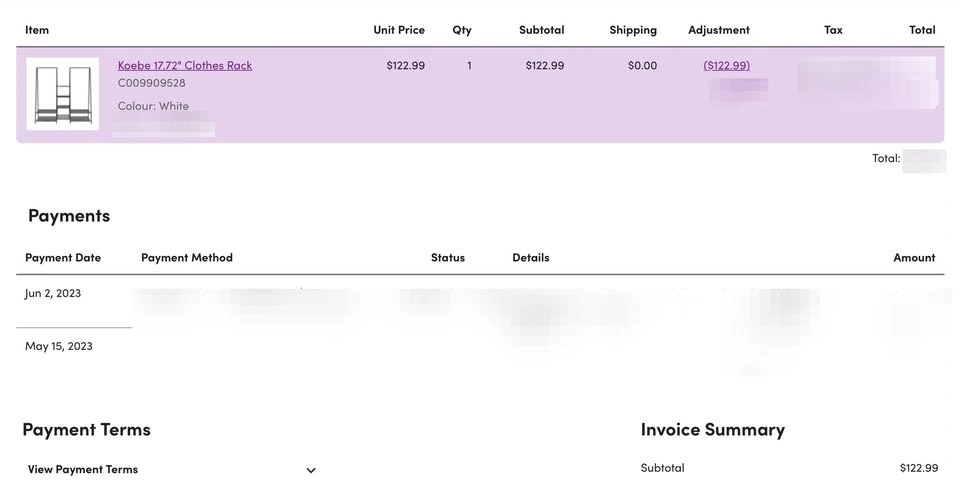Click the Colour: White text

153,106
